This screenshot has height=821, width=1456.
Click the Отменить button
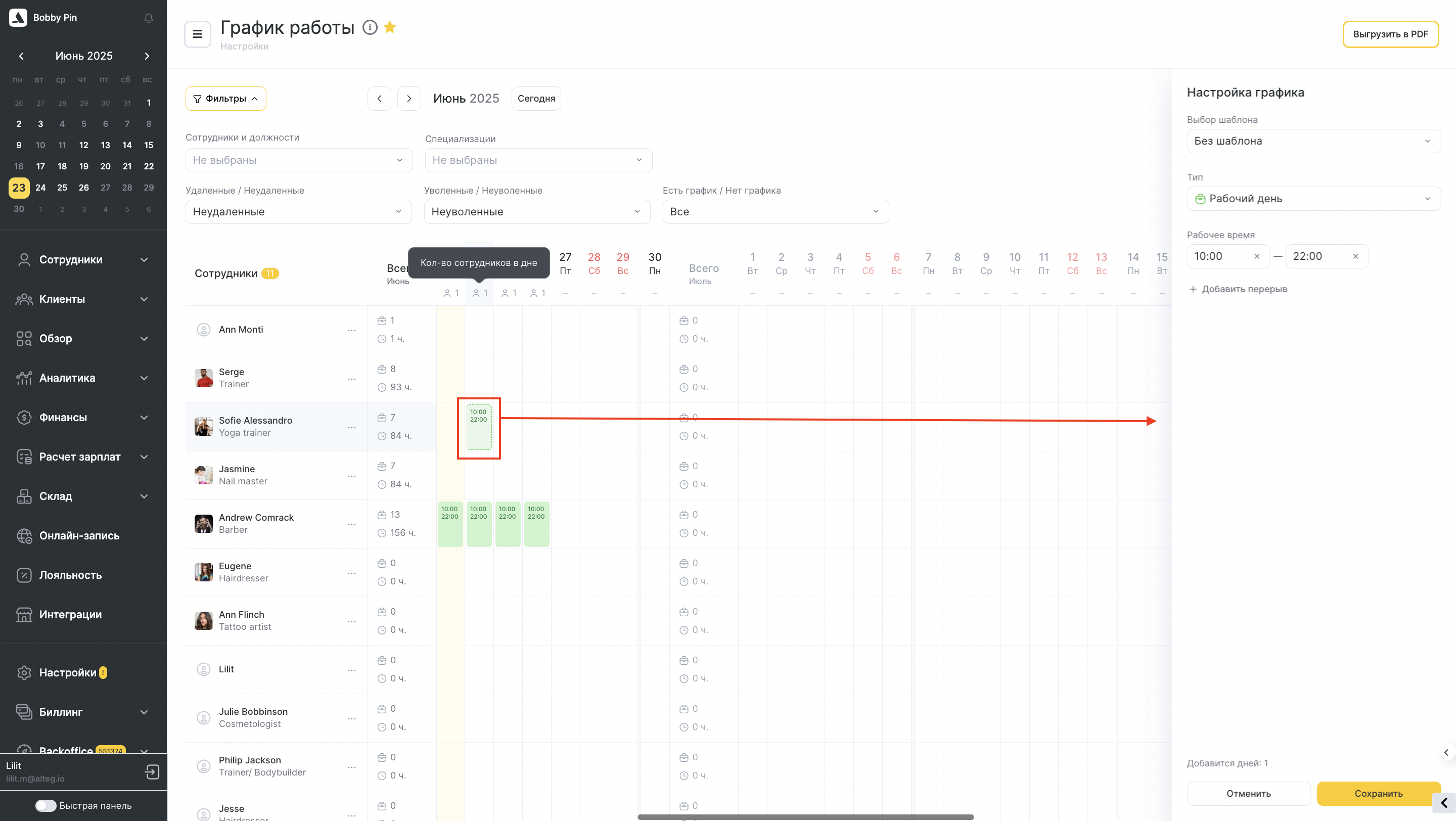tap(1249, 793)
